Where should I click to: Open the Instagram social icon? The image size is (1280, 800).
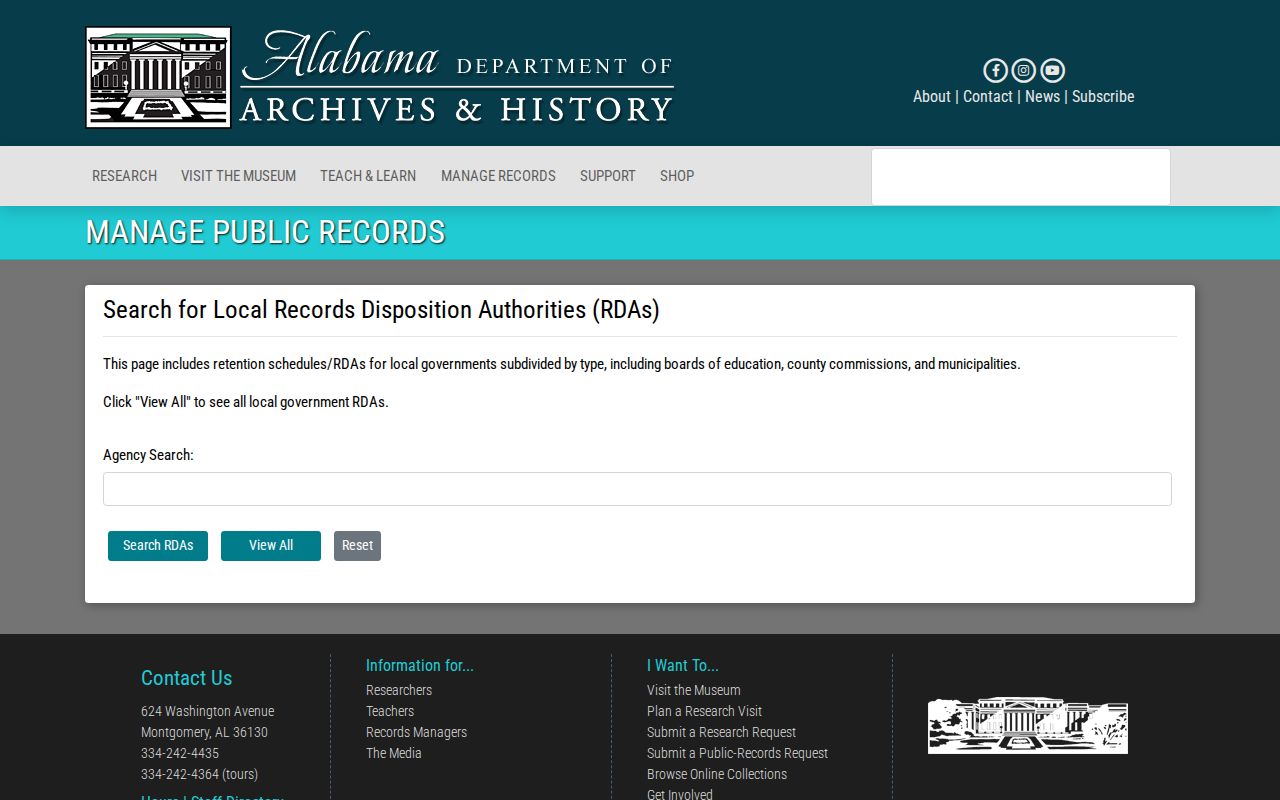[1023, 70]
